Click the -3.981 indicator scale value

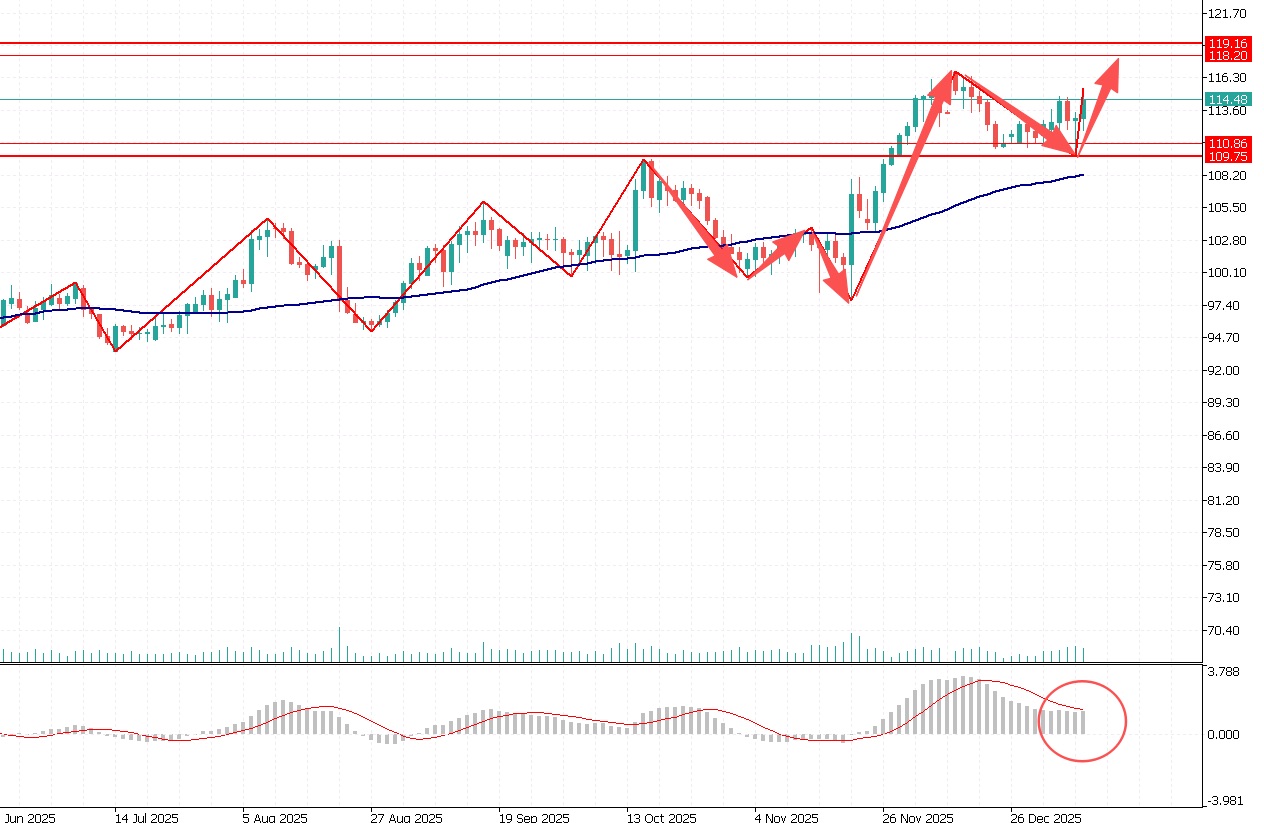(x=1224, y=800)
